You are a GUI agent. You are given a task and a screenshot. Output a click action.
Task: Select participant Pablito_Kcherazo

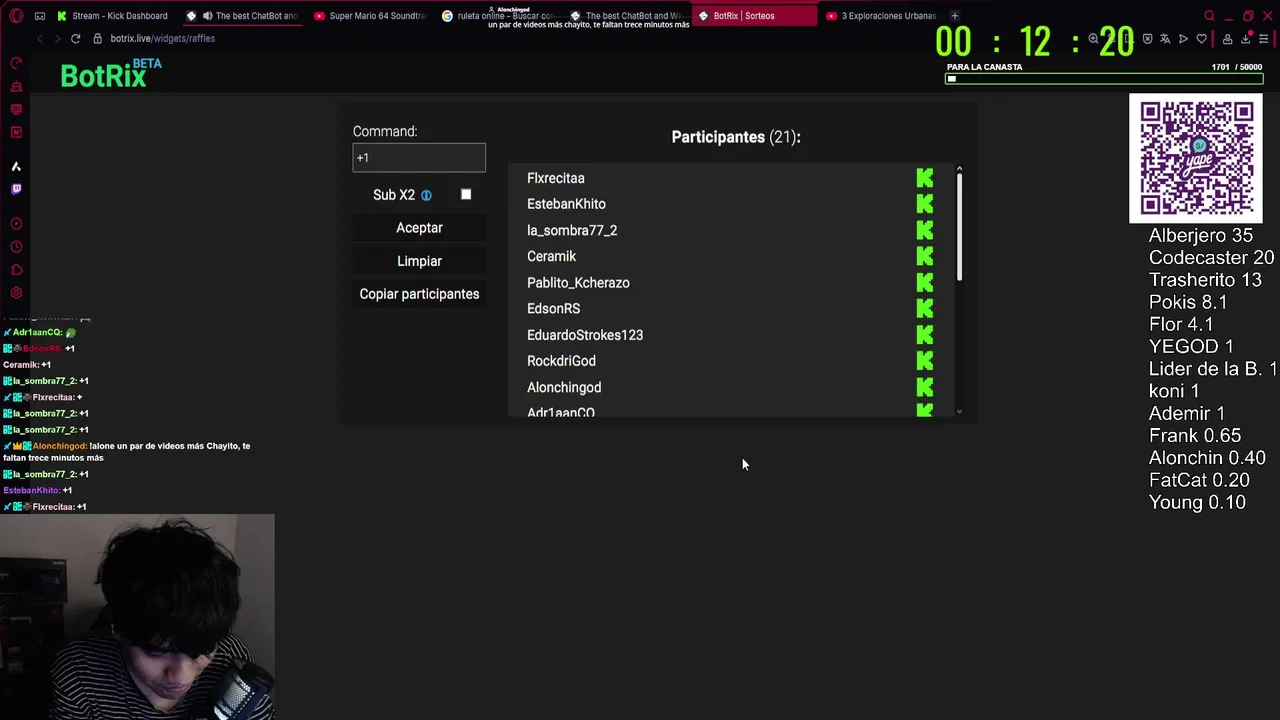pyautogui.click(x=578, y=283)
